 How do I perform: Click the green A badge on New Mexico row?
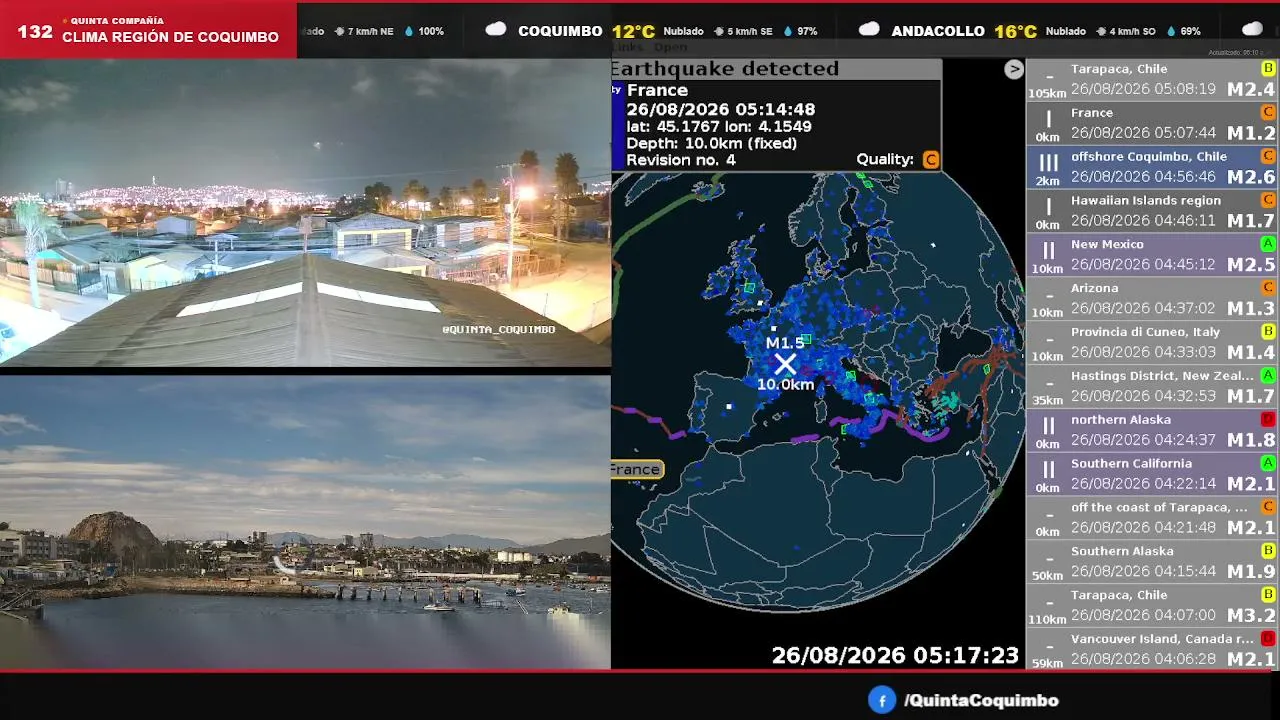(x=1268, y=244)
